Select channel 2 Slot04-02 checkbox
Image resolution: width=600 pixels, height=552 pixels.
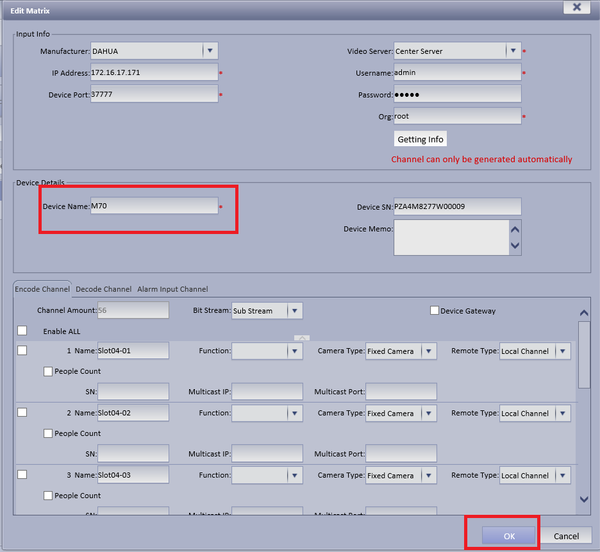(22, 412)
